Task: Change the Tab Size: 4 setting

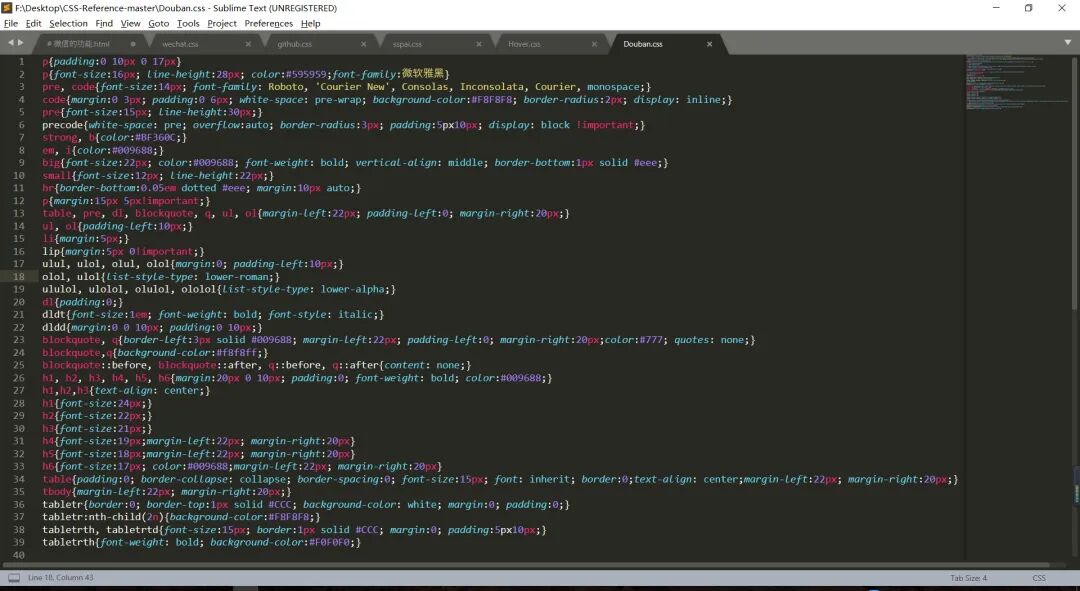Action: click(x=968, y=578)
